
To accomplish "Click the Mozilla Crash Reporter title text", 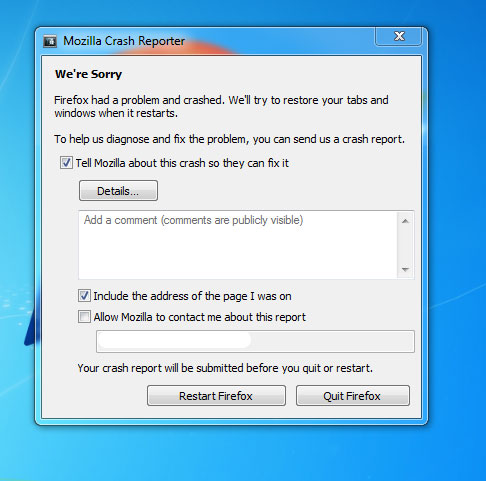I will coord(124,41).
